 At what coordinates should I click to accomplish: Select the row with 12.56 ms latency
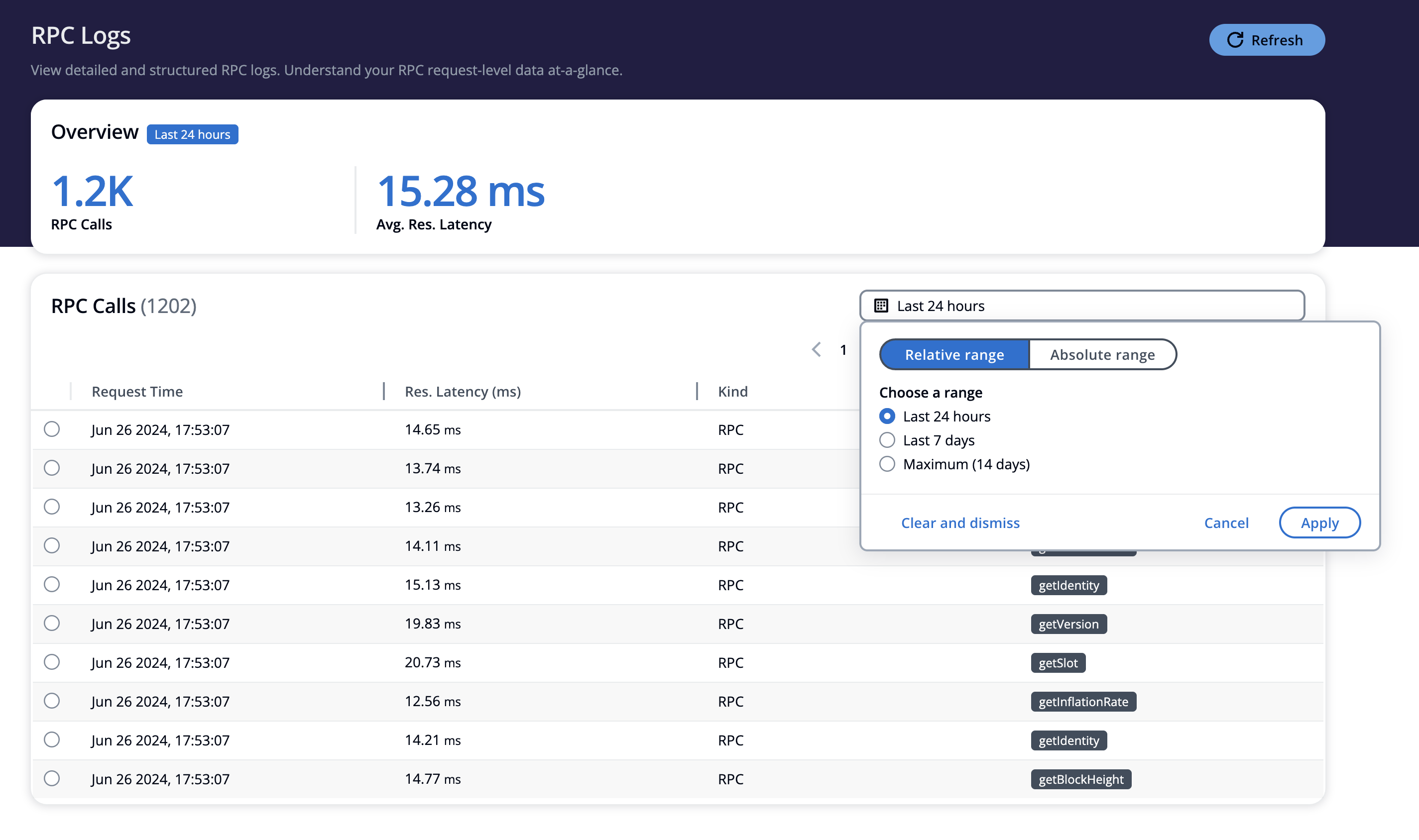pos(51,701)
